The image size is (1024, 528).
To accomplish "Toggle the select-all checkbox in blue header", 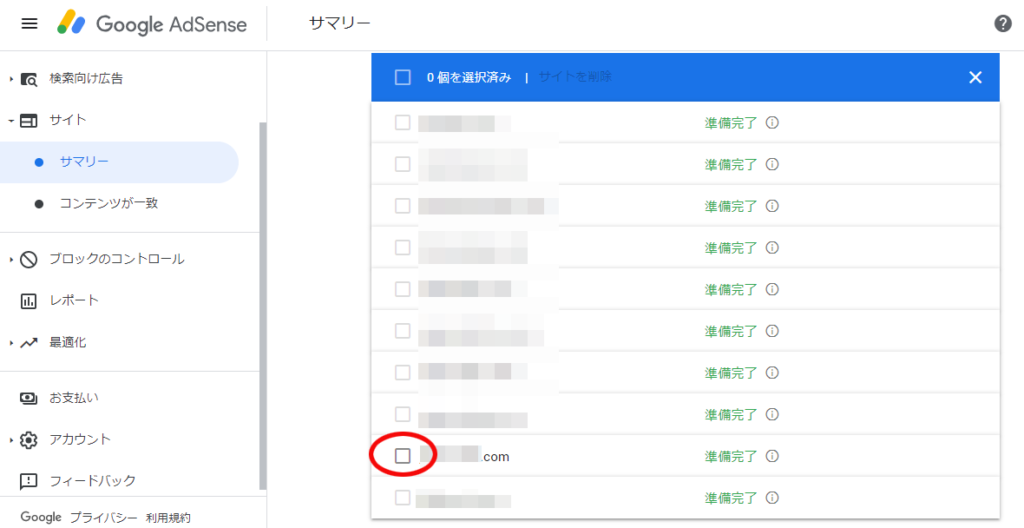I will [x=402, y=77].
